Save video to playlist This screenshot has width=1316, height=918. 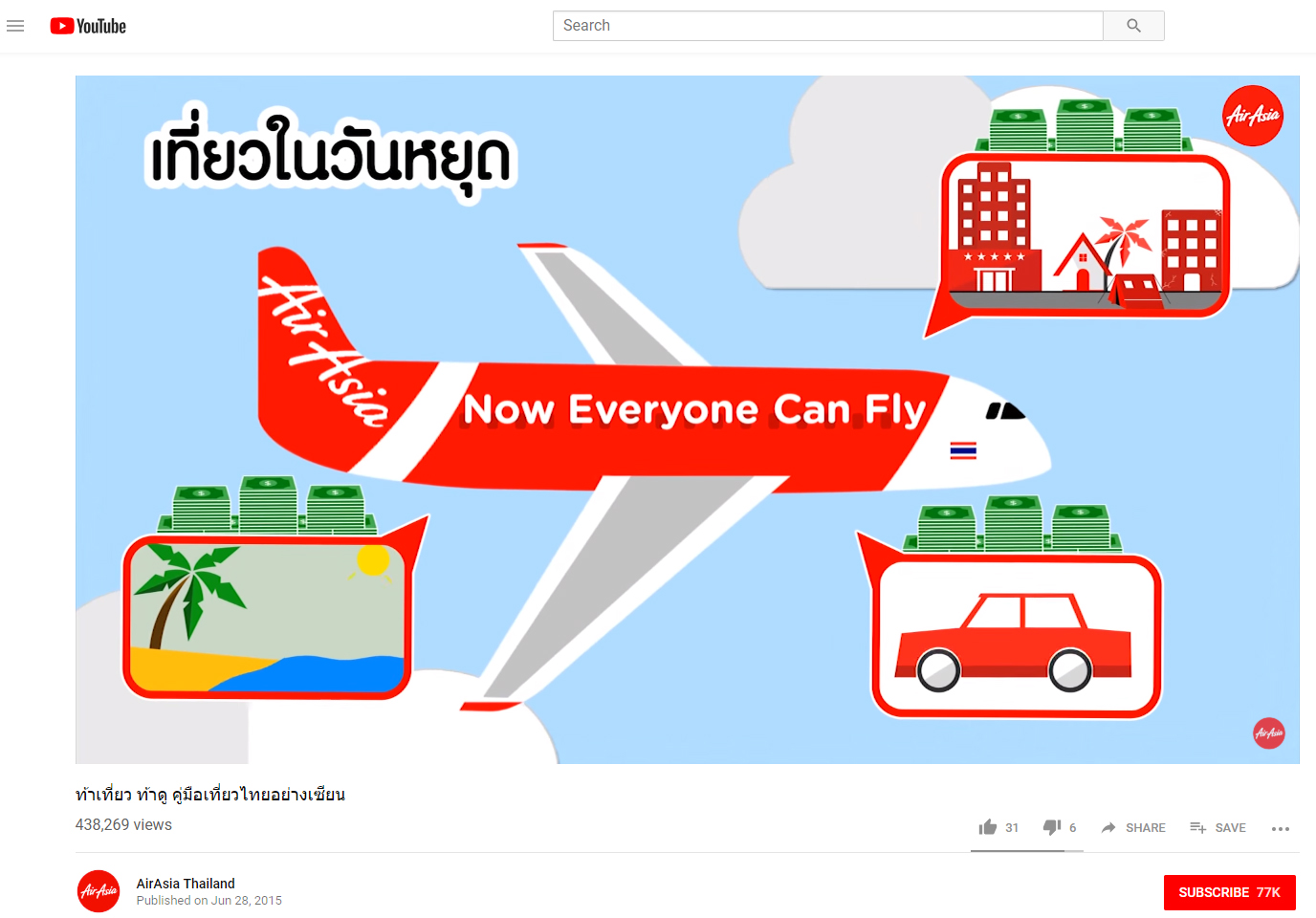click(1217, 827)
